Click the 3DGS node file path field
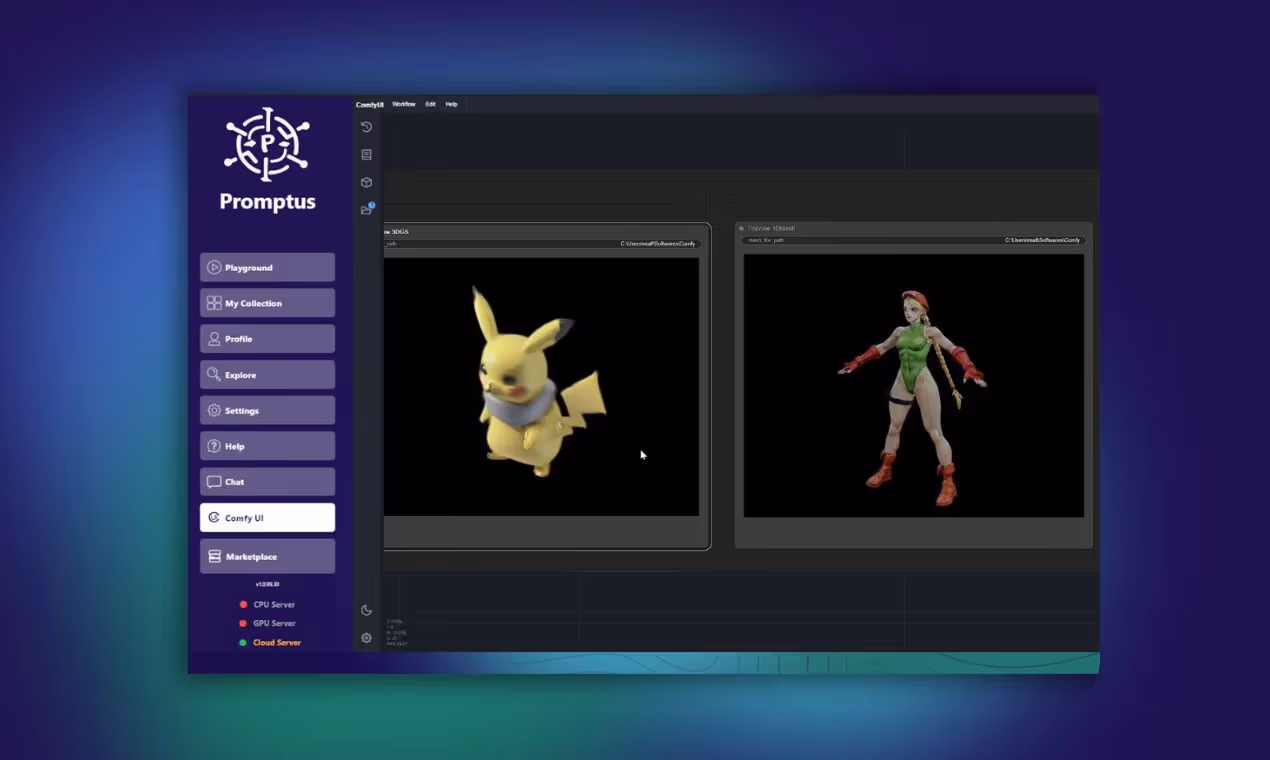 (x=542, y=243)
